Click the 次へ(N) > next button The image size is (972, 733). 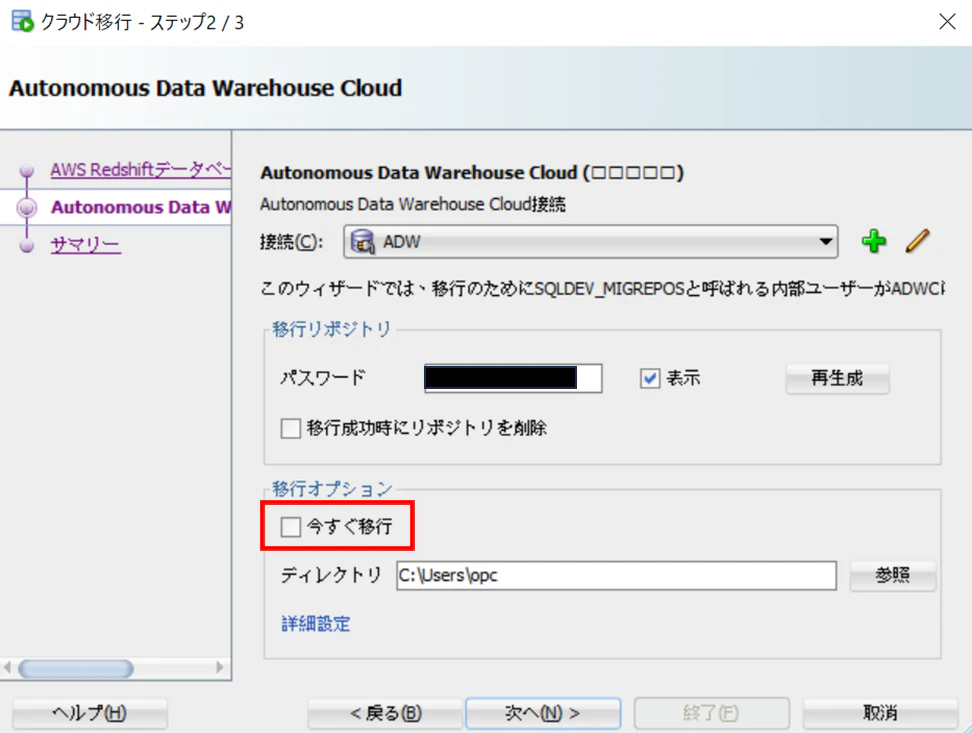[x=543, y=713]
